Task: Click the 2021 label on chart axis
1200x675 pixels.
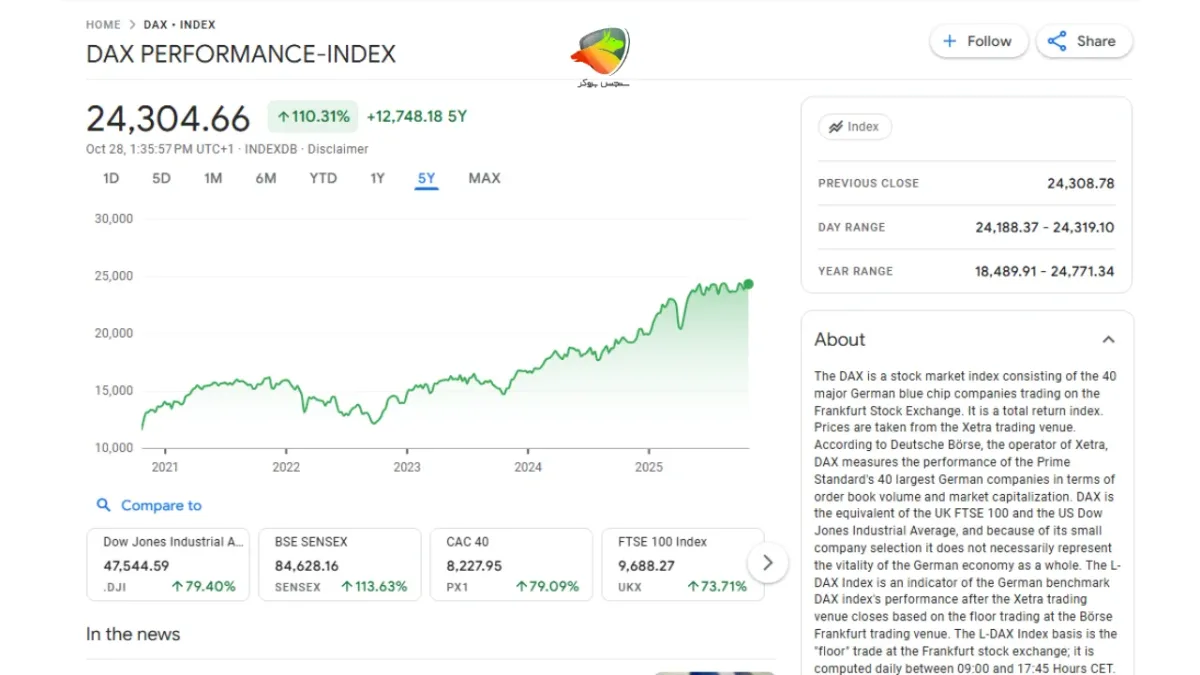Action: [165, 467]
